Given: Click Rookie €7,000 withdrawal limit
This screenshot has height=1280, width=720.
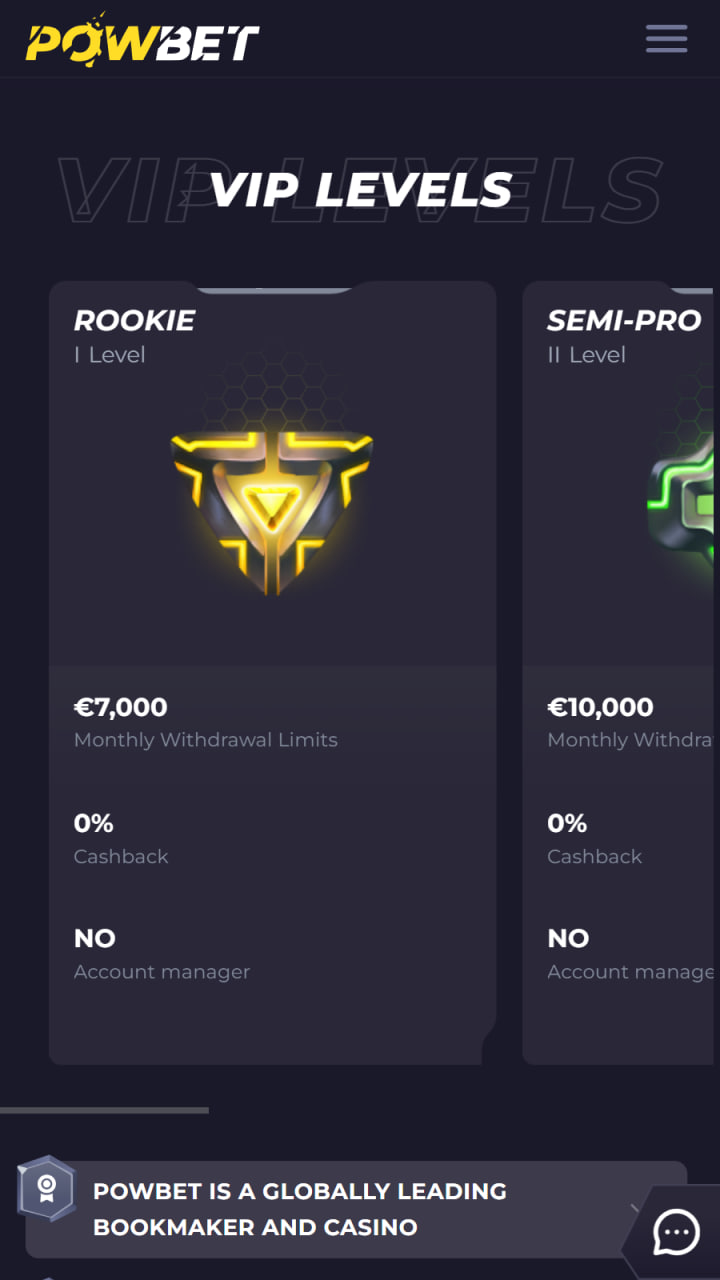Looking at the screenshot, I should pyautogui.click(x=121, y=707).
